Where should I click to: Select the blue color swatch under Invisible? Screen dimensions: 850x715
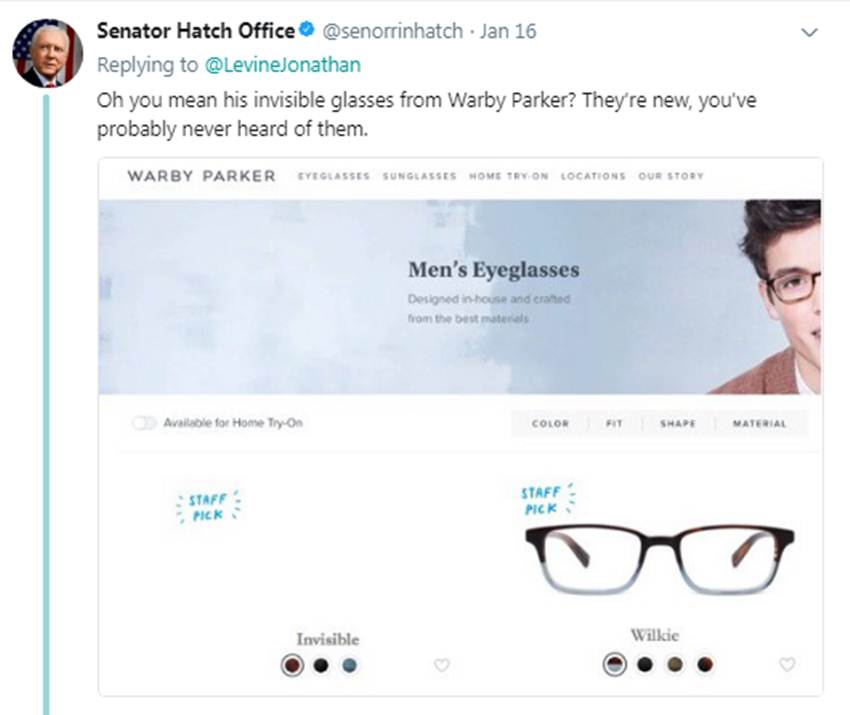coord(348,665)
